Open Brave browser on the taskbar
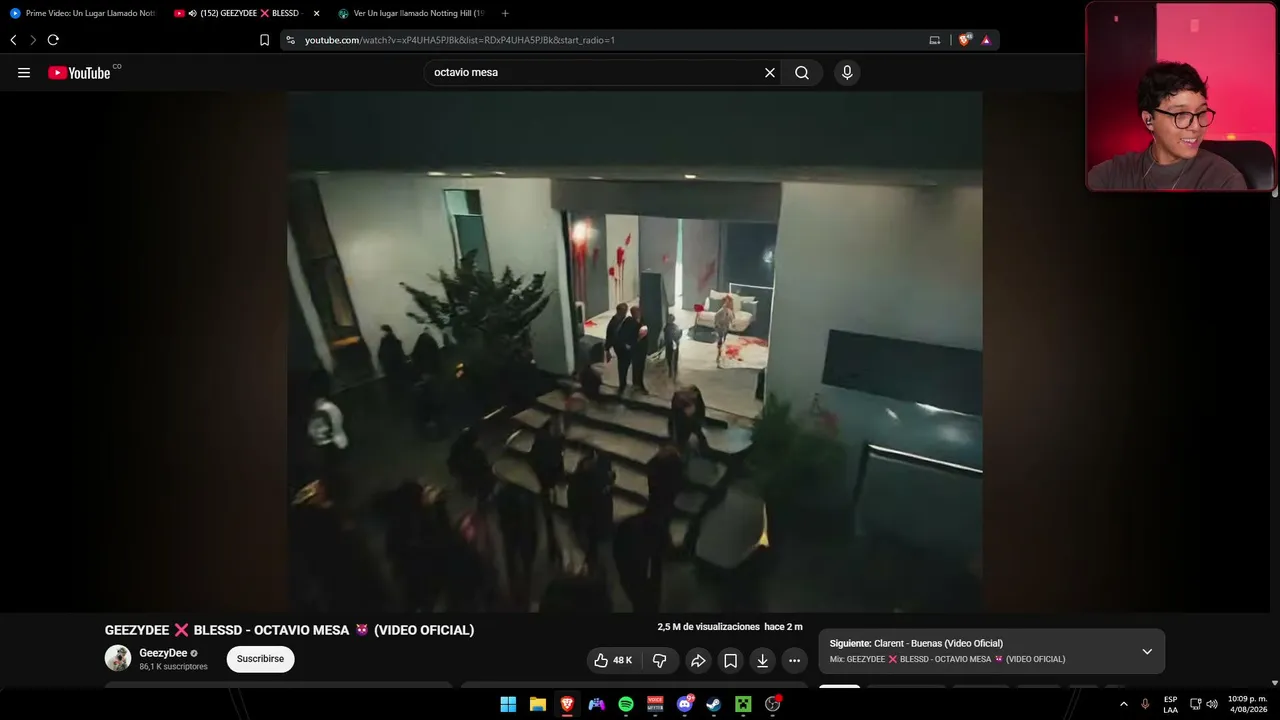This screenshot has height=720, width=1280. [567, 704]
